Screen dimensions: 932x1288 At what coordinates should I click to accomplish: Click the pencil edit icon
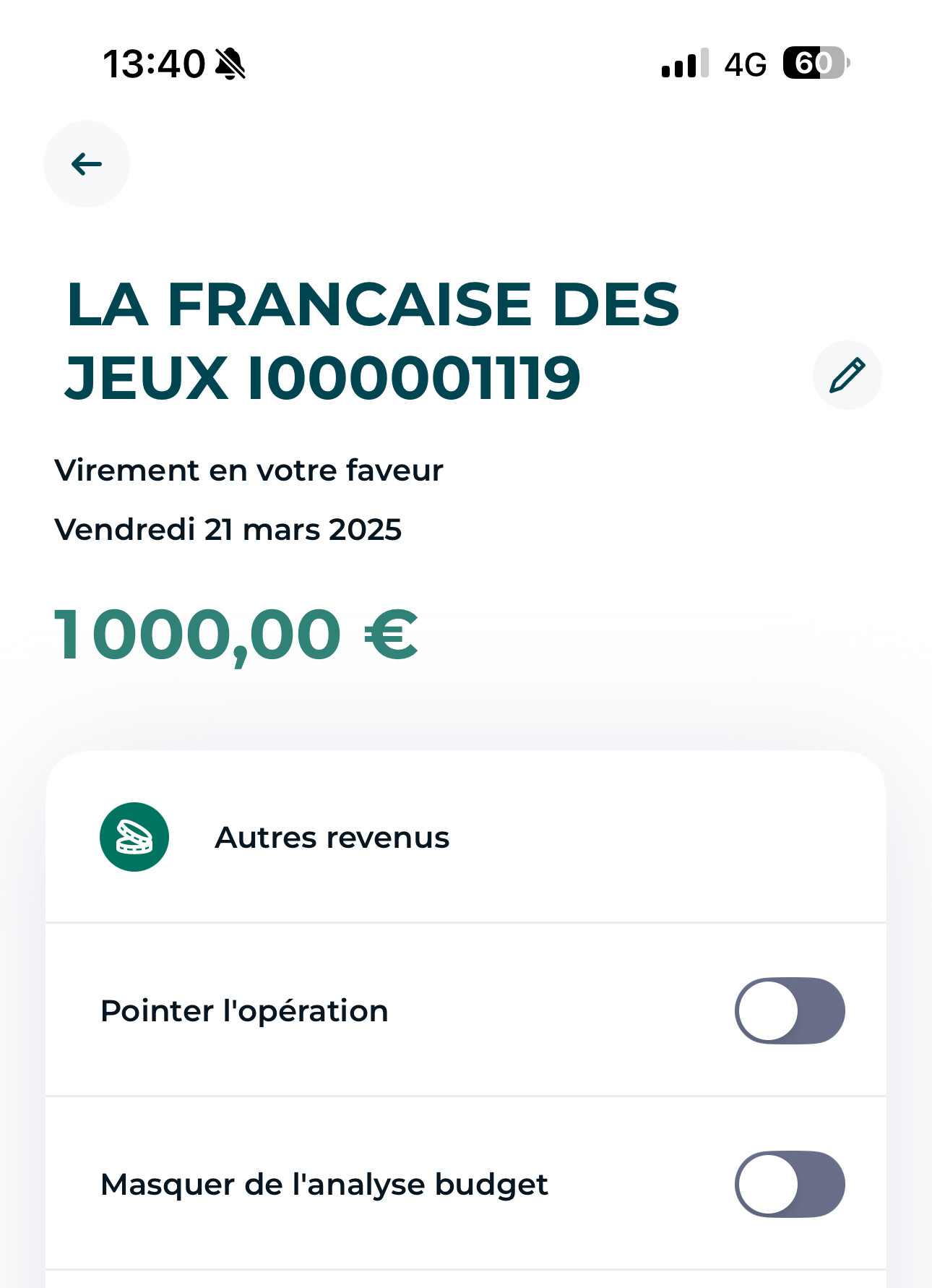(x=847, y=375)
